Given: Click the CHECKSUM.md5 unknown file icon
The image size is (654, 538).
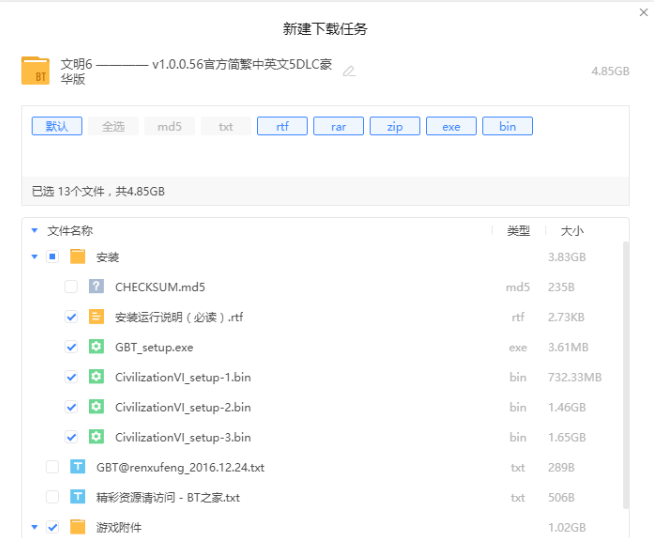Looking at the screenshot, I should click(96, 287).
